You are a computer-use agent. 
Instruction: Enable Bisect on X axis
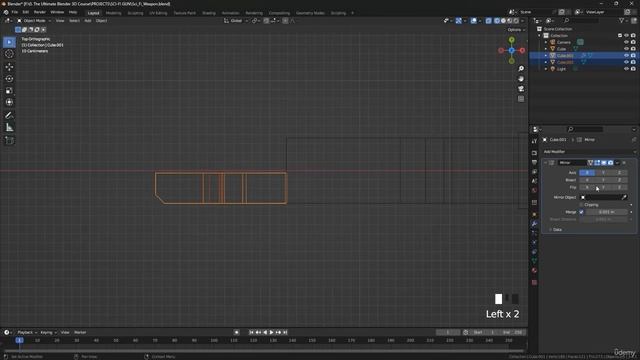tap(587, 180)
